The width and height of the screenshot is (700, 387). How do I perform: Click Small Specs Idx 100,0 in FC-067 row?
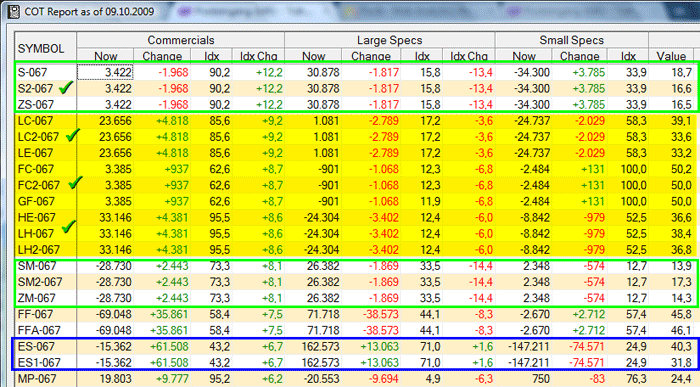pos(628,169)
